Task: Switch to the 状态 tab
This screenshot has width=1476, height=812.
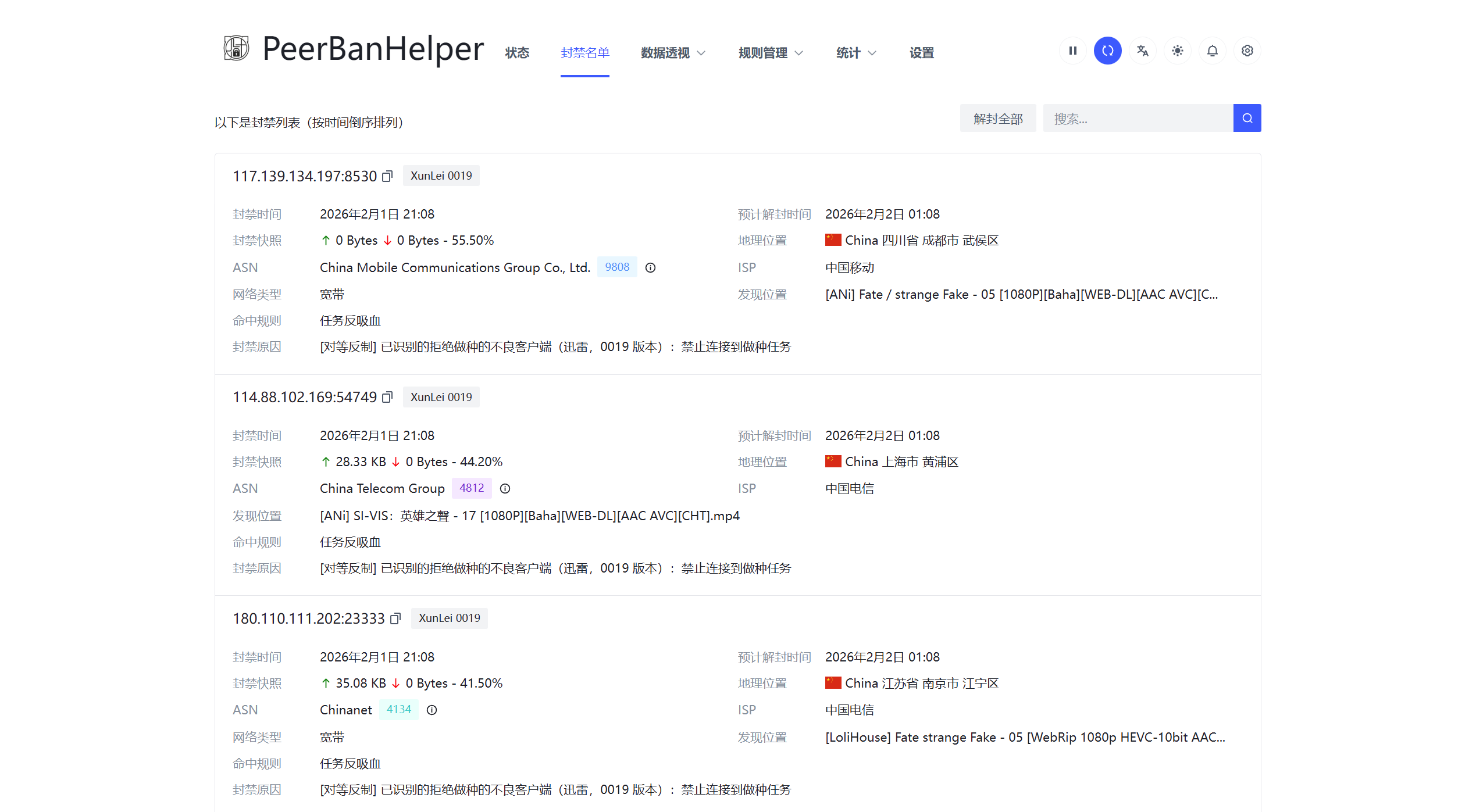Action: coord(517,53)
